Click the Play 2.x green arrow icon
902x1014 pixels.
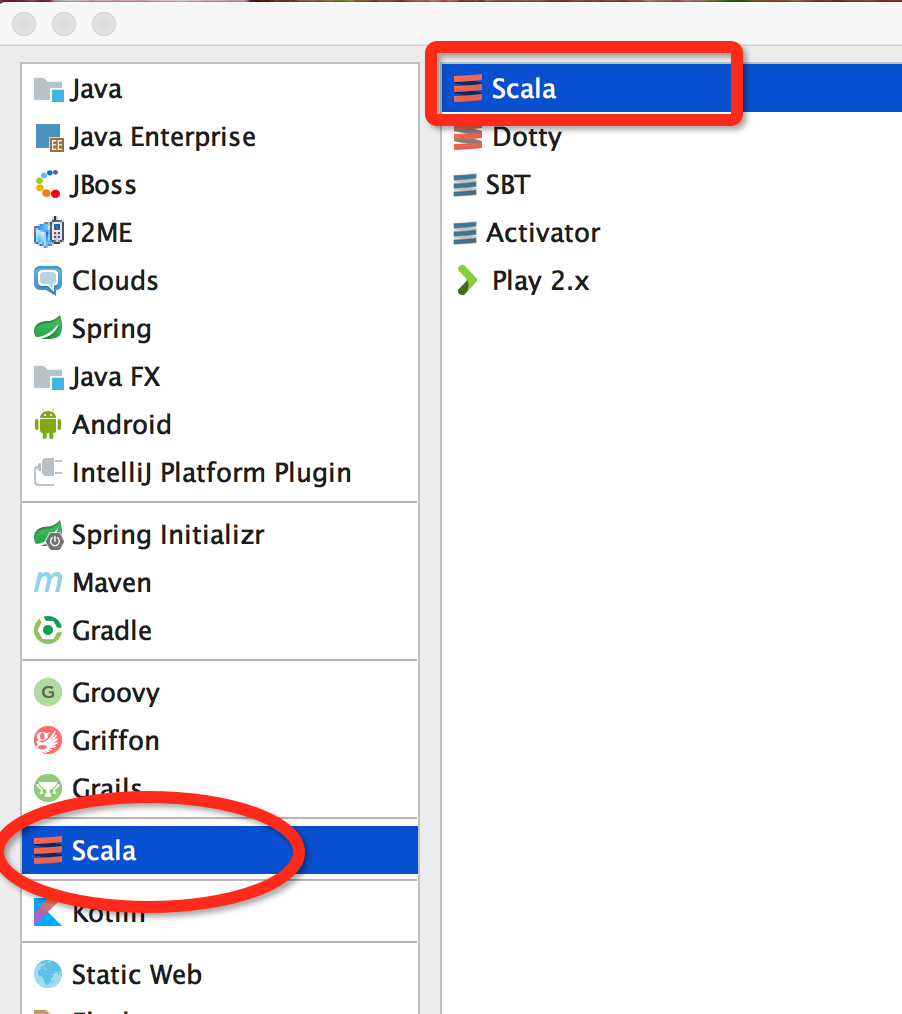click(465, 281)
